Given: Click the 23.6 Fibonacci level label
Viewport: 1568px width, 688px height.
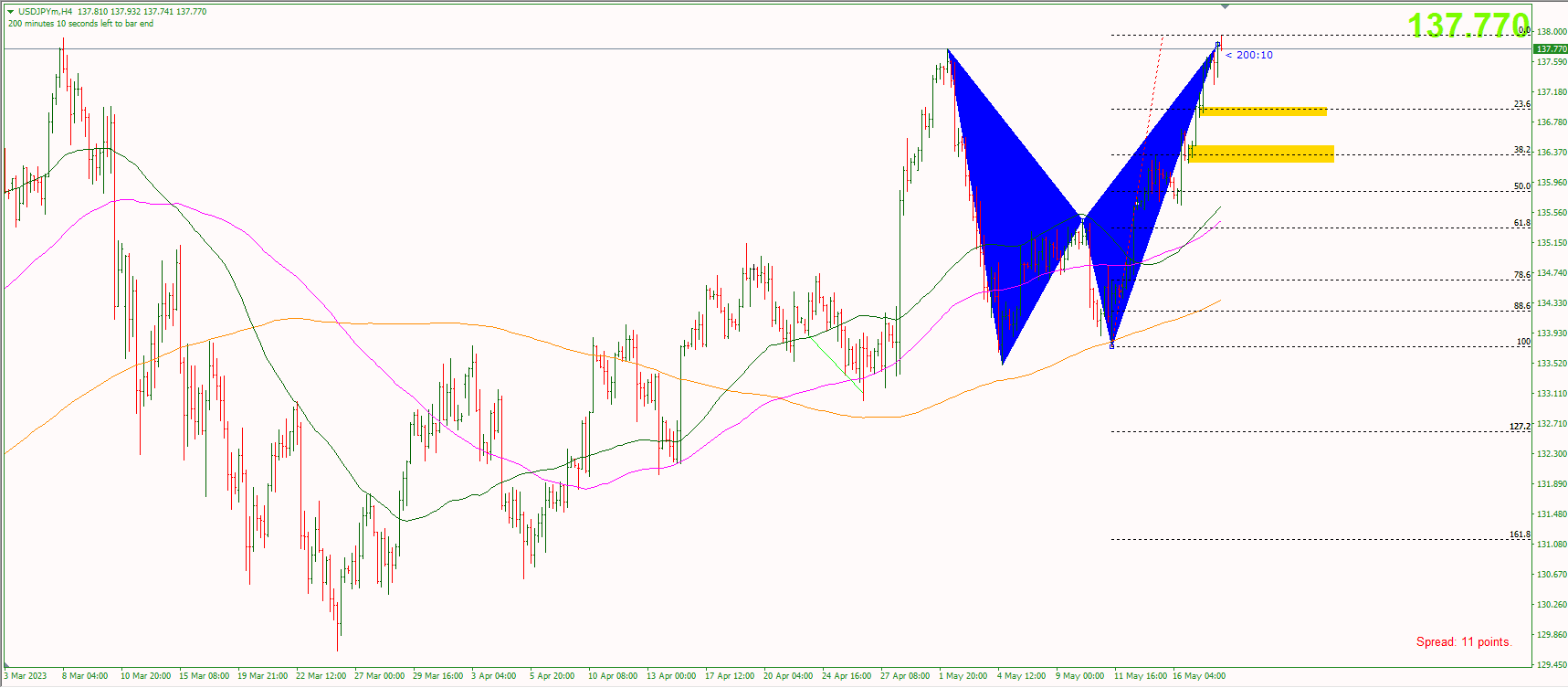Looking at the screenshot, I should pyautogui.click(x=1522, y=104).
